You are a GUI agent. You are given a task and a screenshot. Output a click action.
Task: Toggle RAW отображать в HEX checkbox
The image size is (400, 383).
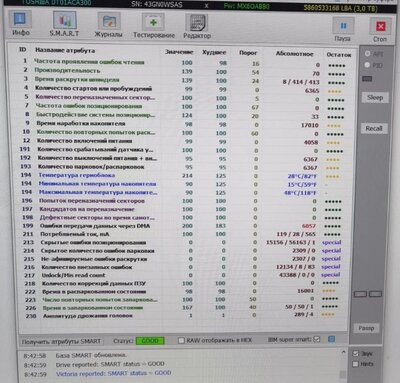[181, 340]
